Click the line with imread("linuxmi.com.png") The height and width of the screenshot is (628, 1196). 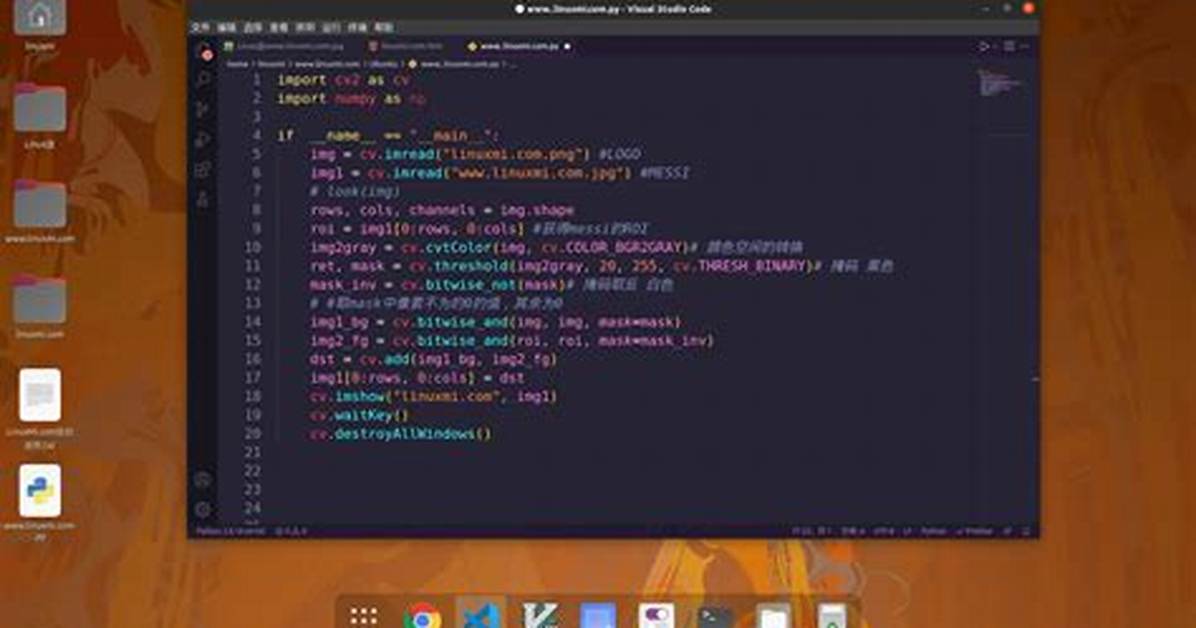pyautogui.click(x=475, y=154)
